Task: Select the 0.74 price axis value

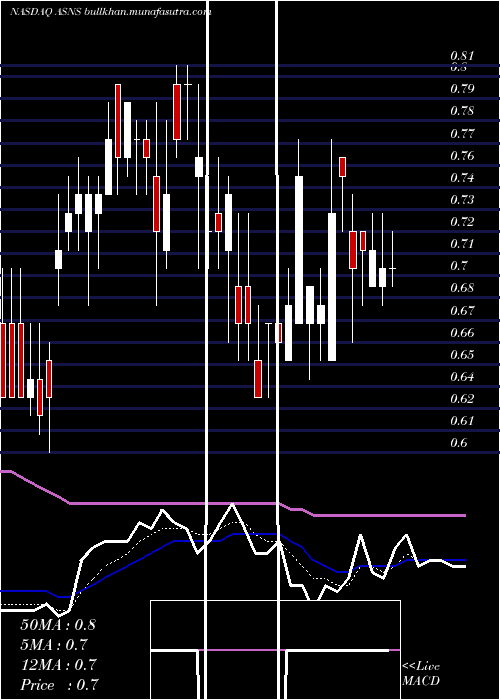Action: coord(462,178)
